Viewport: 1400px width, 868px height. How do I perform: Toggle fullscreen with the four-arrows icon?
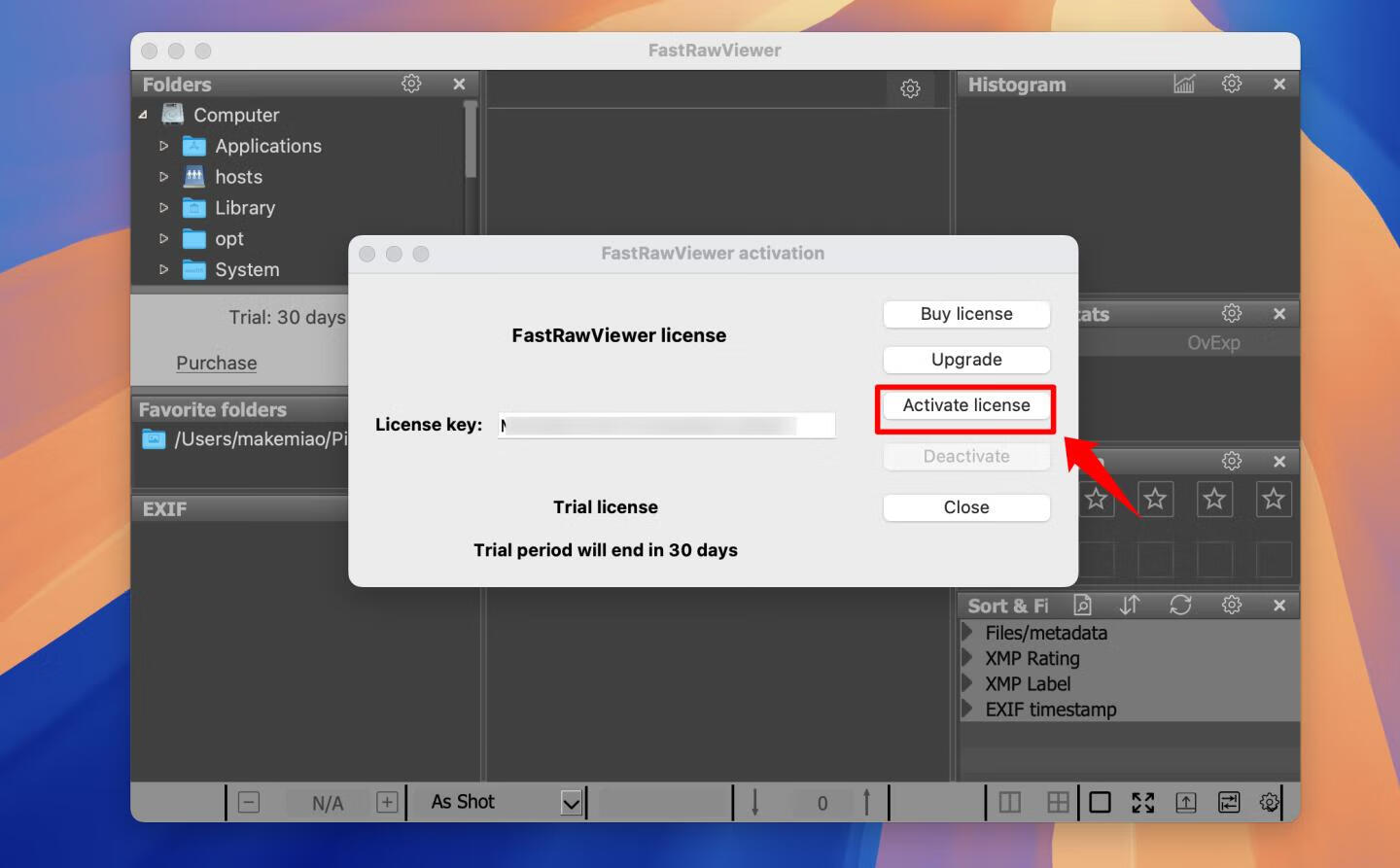[1143, 802]
